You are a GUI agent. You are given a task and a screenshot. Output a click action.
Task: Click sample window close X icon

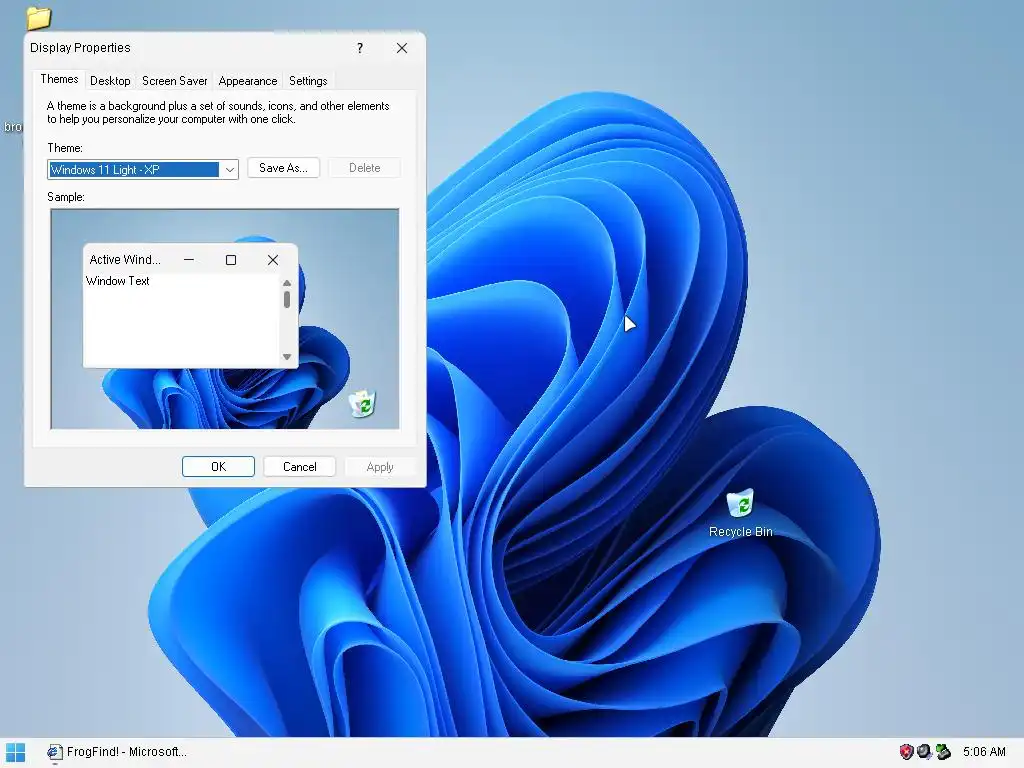click(273, 260)
